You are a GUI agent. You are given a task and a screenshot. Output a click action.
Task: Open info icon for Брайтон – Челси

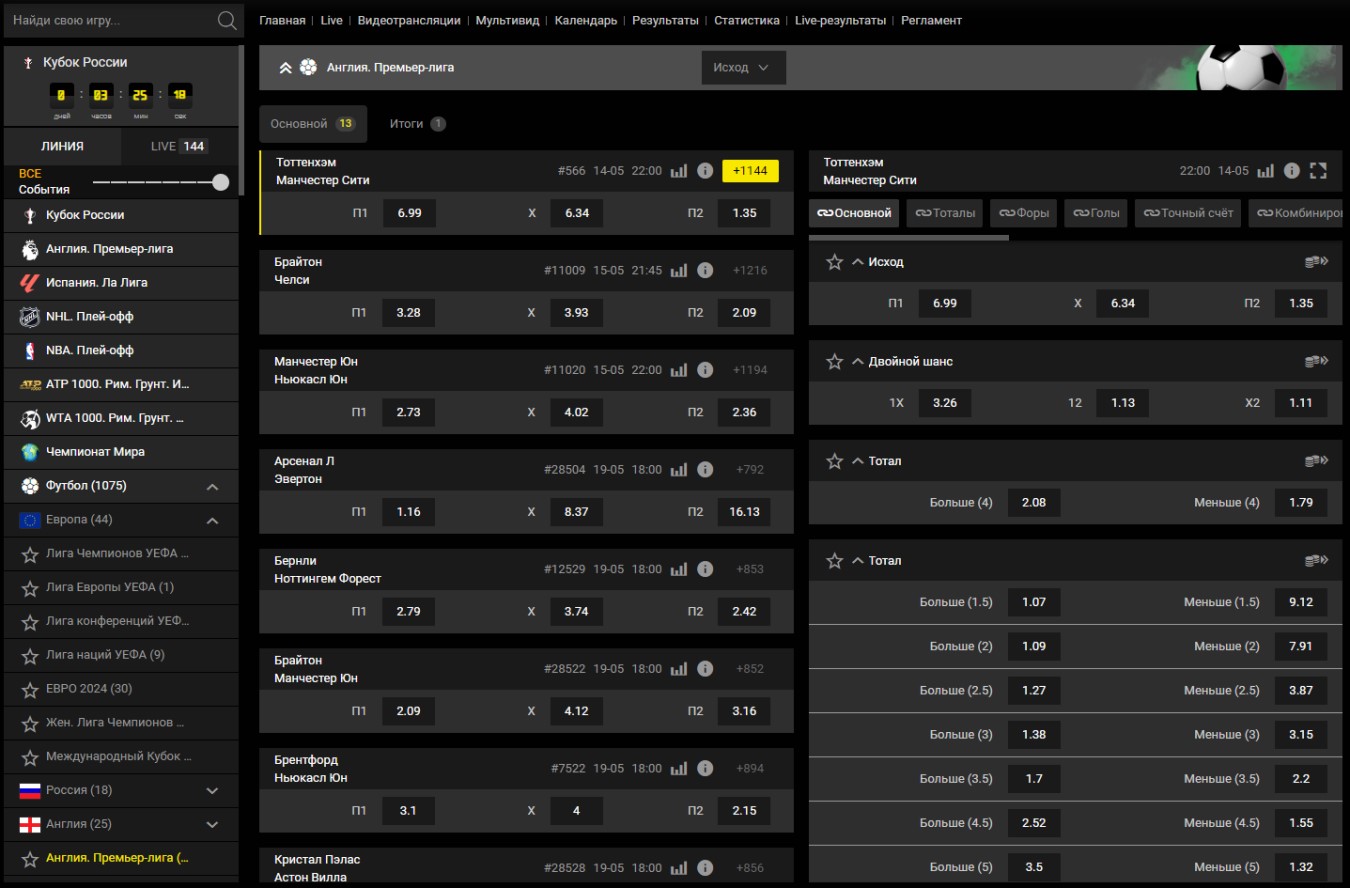pos(705,270)
